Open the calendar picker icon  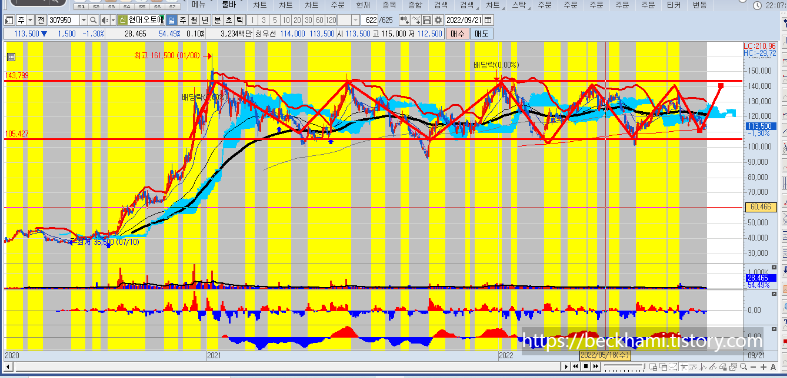pos(488,21)
